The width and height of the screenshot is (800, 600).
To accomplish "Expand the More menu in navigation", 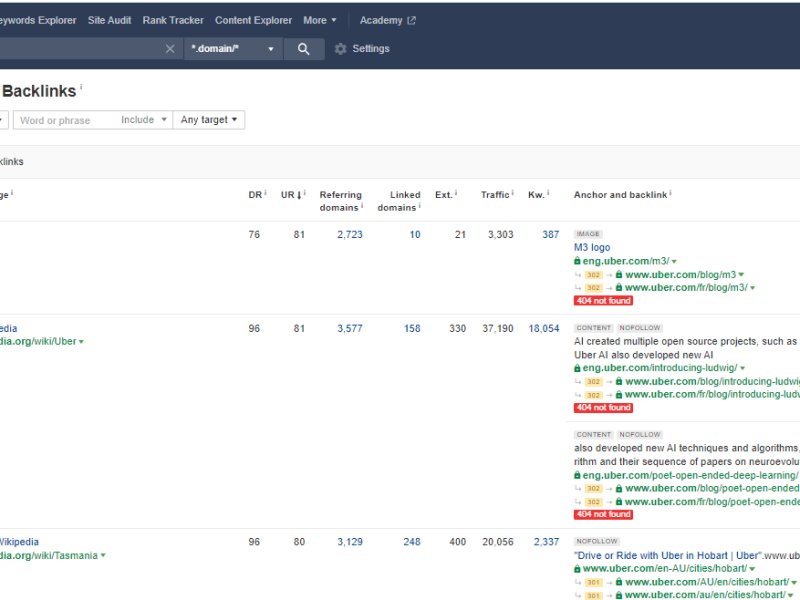I will click(x=320, y=20).
